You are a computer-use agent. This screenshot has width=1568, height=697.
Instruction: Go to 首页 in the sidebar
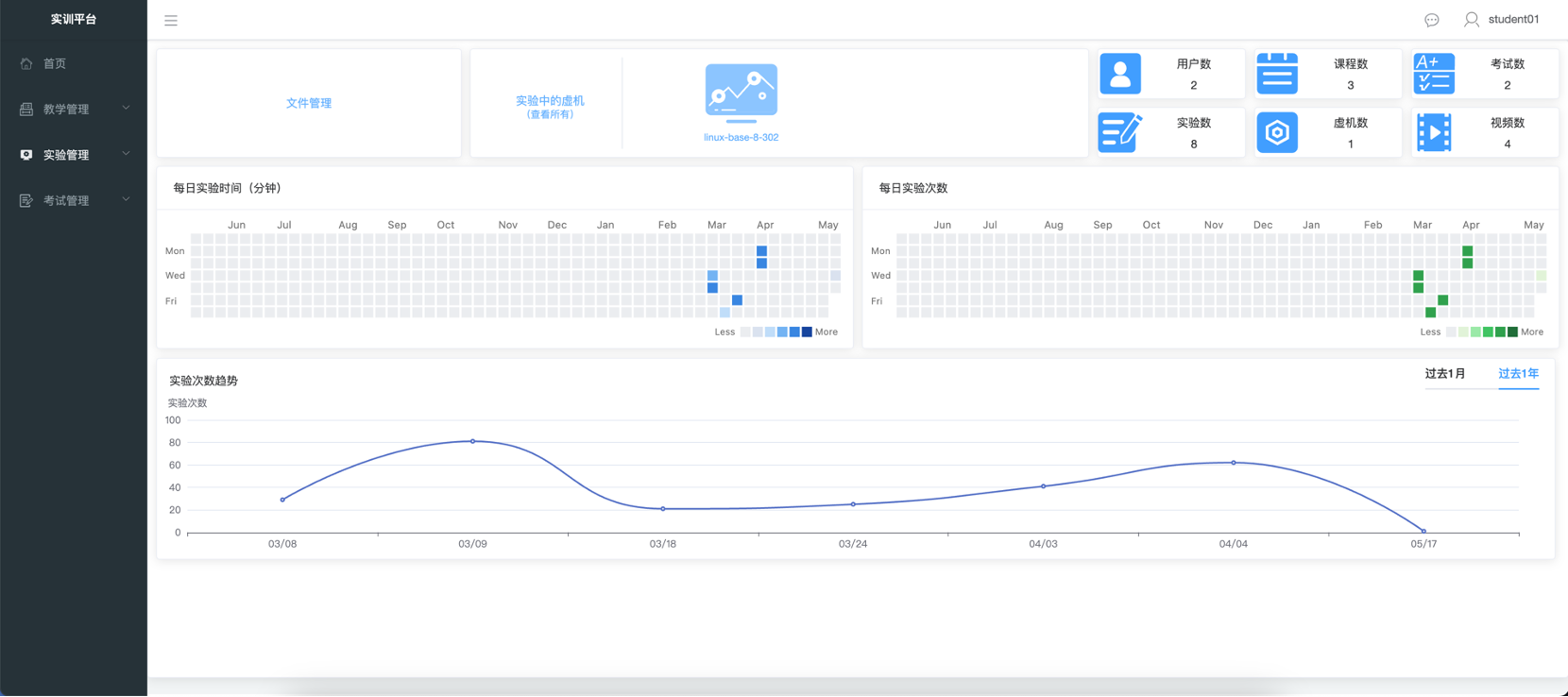pos(55,64)
